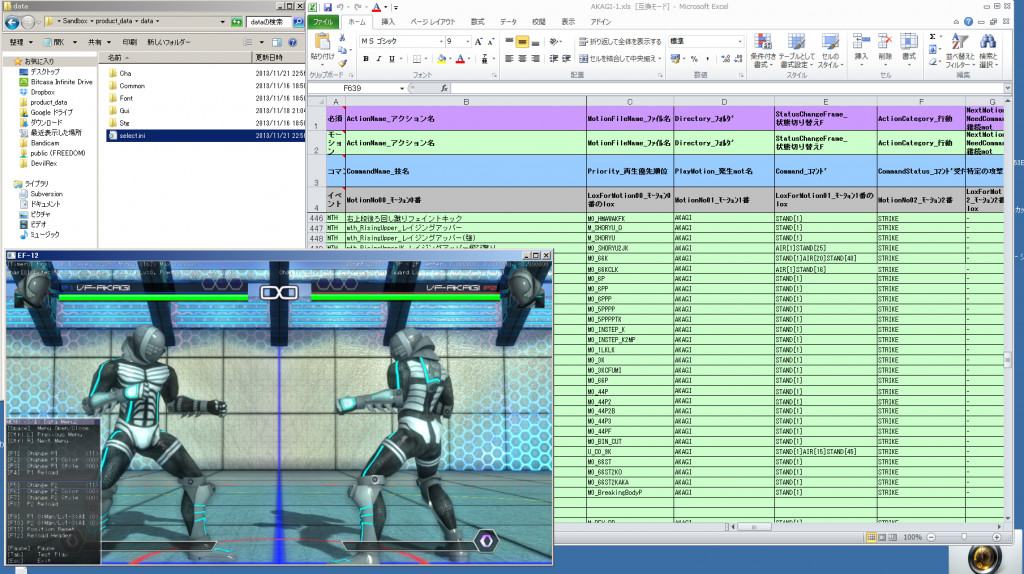Open the number format dropdown
The height and width of the screenshot is (574, 1024).
coord(738,41)
